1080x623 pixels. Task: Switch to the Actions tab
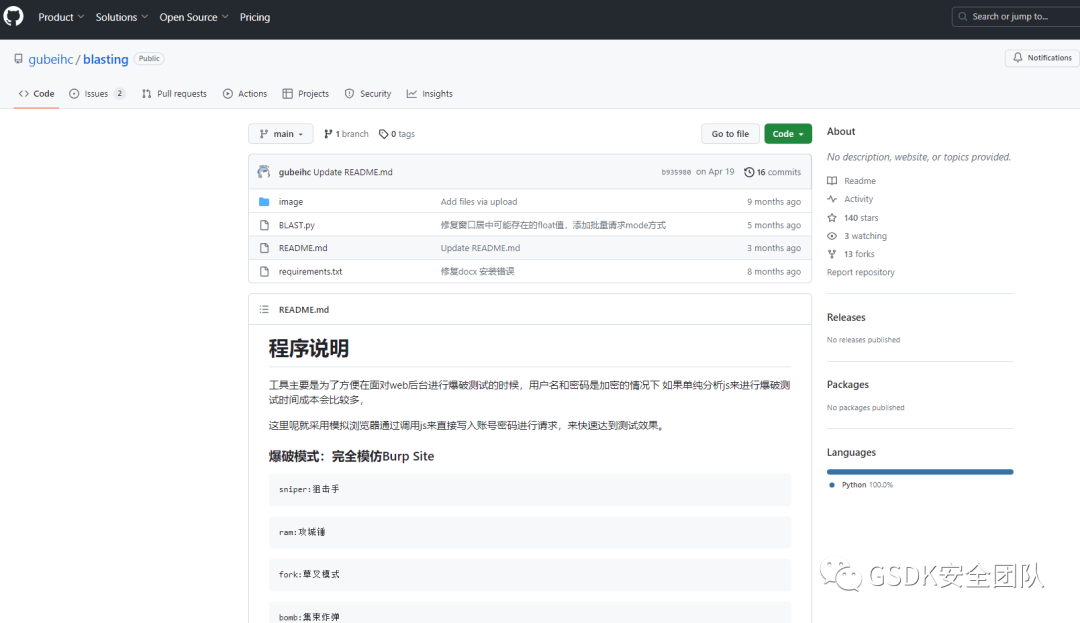coord(245,94)
